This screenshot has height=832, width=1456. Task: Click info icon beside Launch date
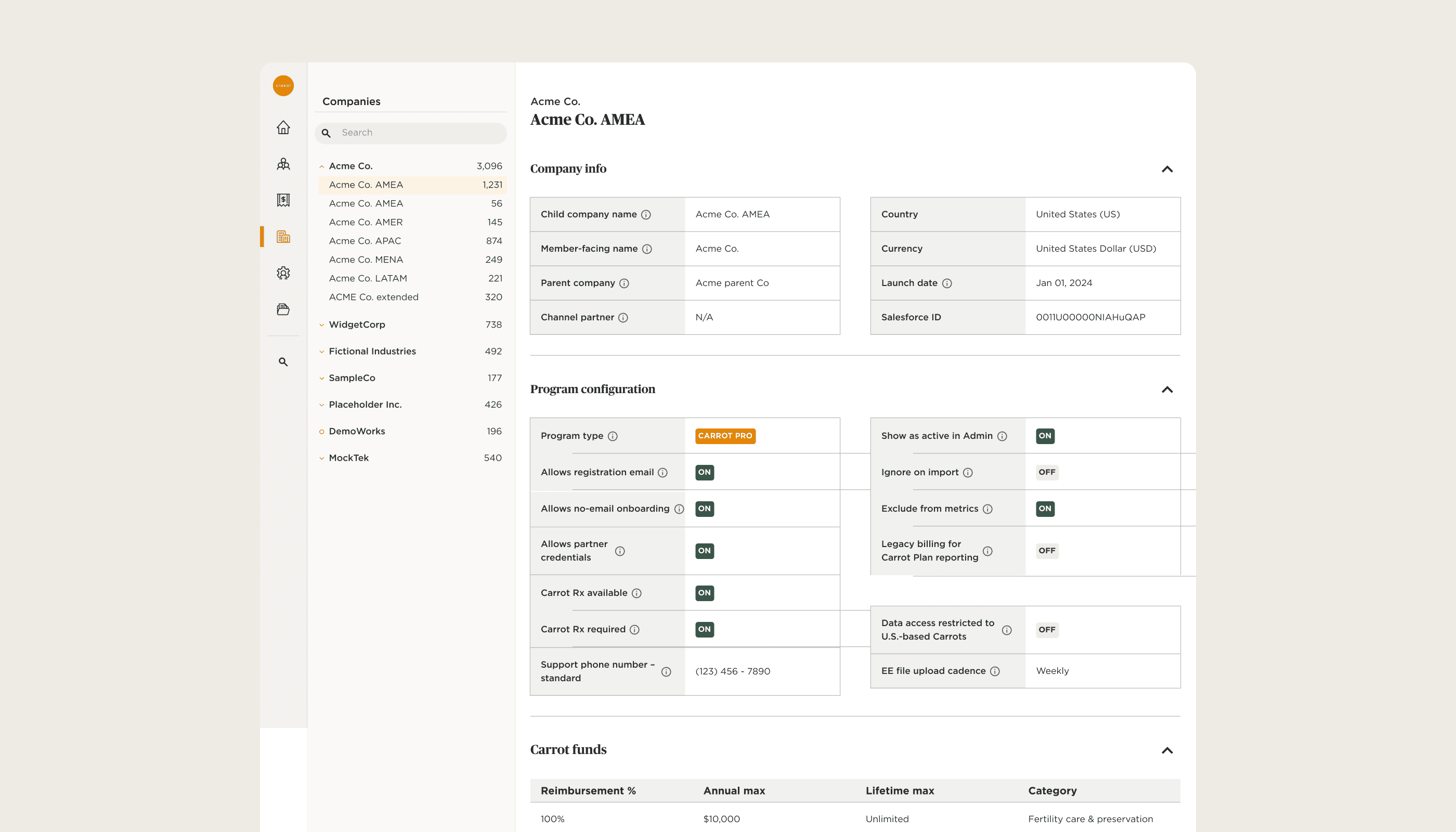947,283
